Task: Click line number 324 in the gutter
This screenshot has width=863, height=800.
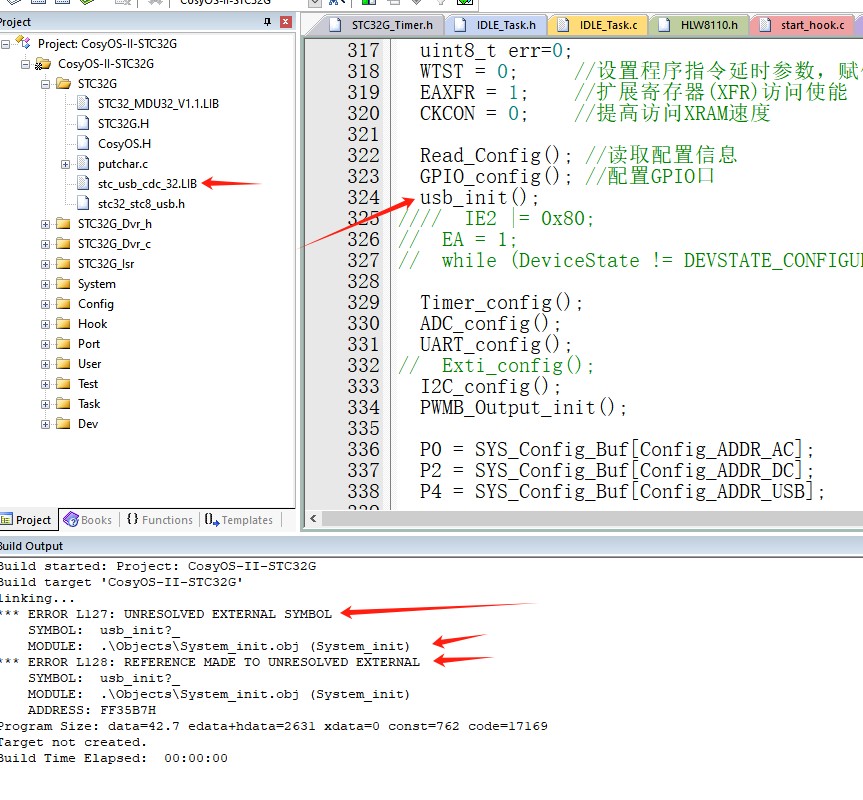Action: point(363,198)
